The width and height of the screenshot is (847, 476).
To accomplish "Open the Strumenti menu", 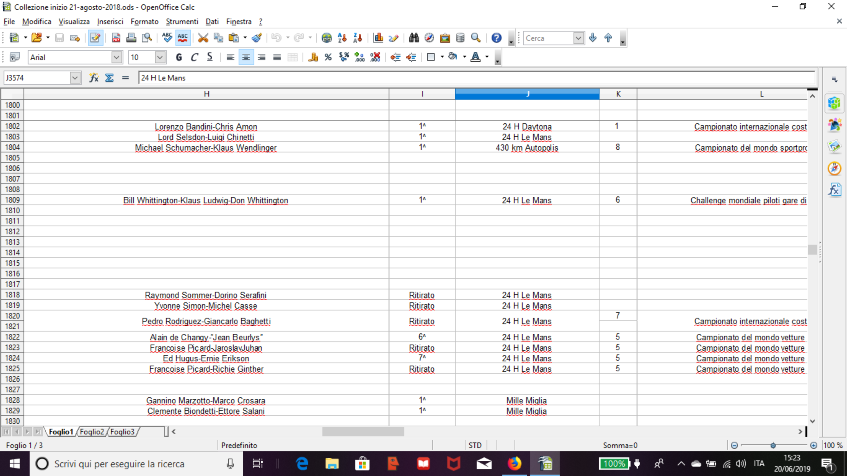I will click(x=182, y=22).
